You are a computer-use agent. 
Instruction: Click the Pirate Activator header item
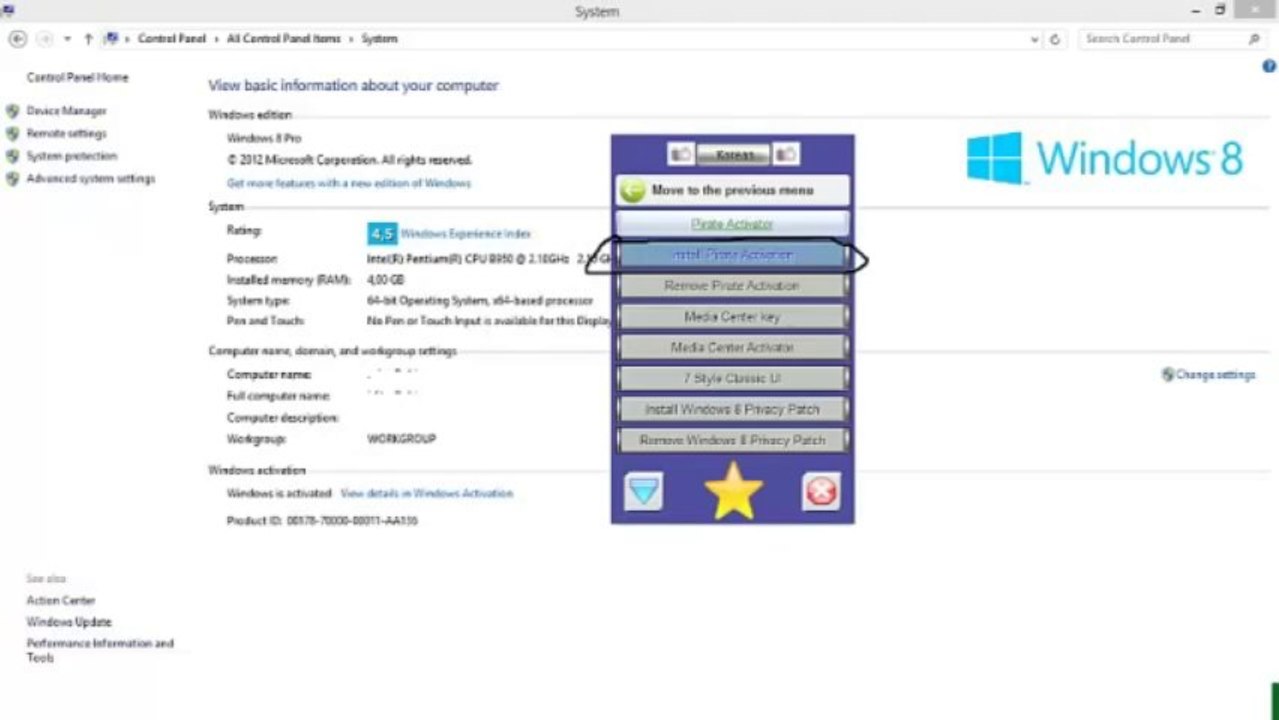(x=733, y=224)
